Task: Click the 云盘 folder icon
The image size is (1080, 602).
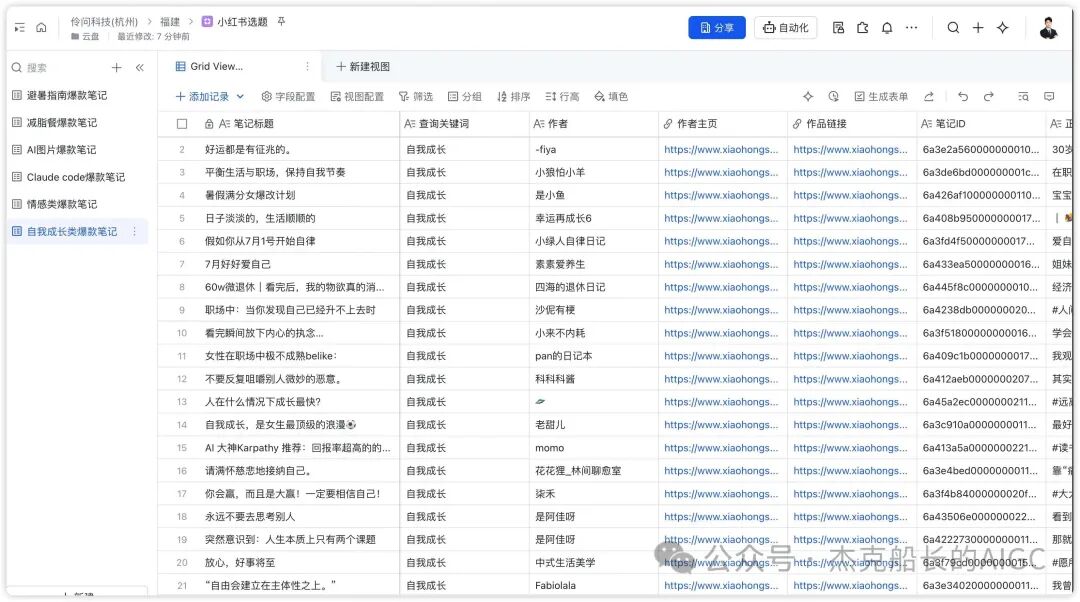Action: coord(74,37)
